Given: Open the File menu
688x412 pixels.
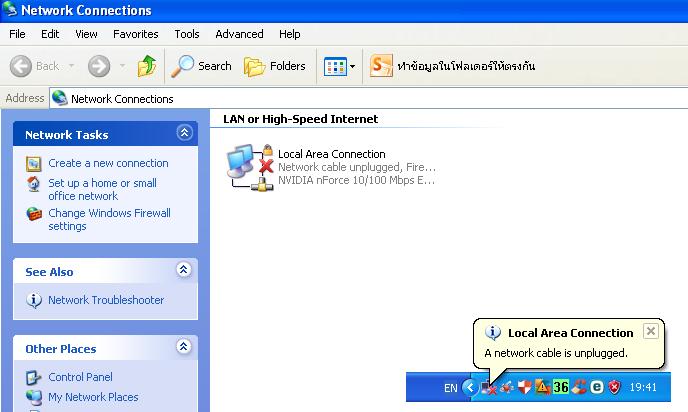Looking at the screenshot, I should click(x=17, y=34).
